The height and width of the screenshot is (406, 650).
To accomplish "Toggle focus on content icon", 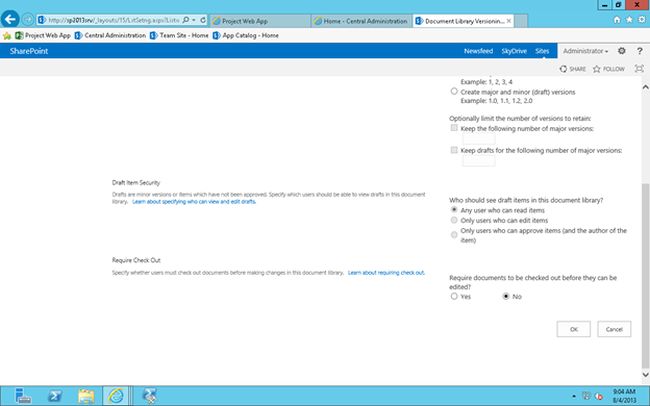I will pos(639,69).
